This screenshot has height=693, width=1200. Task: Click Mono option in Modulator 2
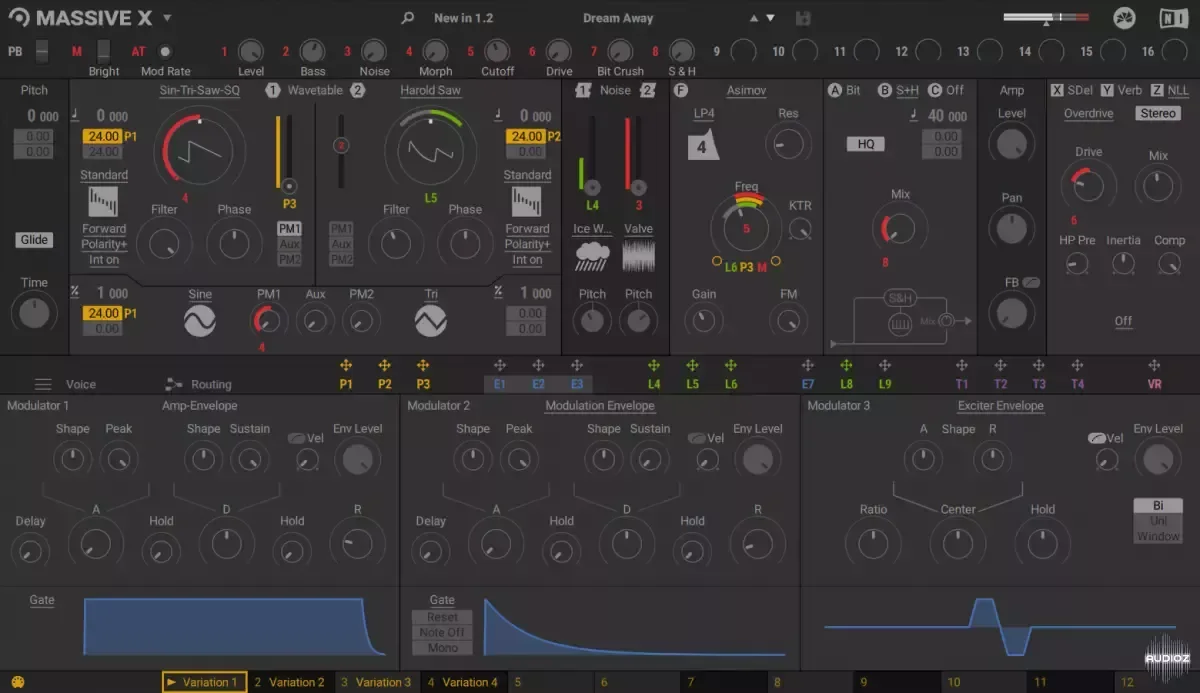pos(442,648)
